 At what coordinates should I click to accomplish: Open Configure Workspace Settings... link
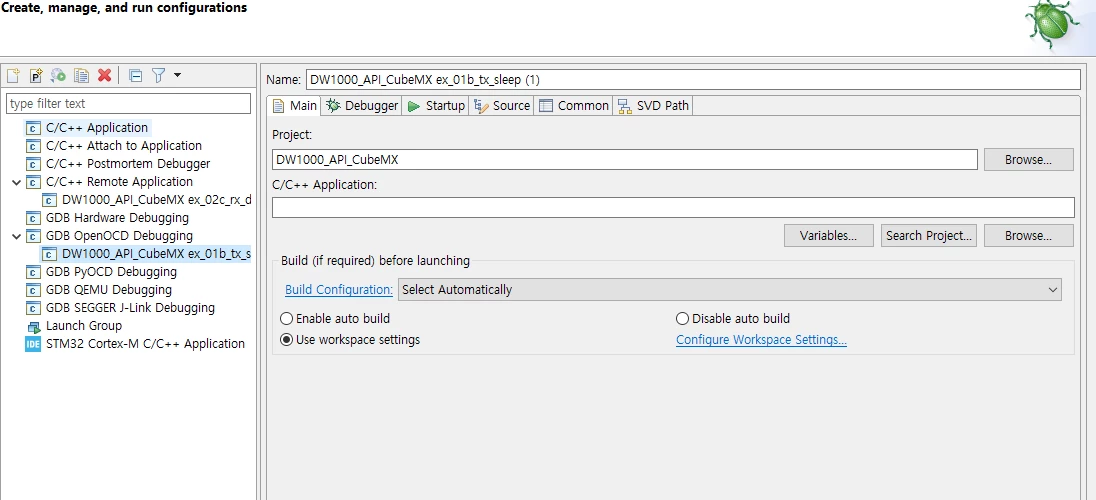pos(761,340)
